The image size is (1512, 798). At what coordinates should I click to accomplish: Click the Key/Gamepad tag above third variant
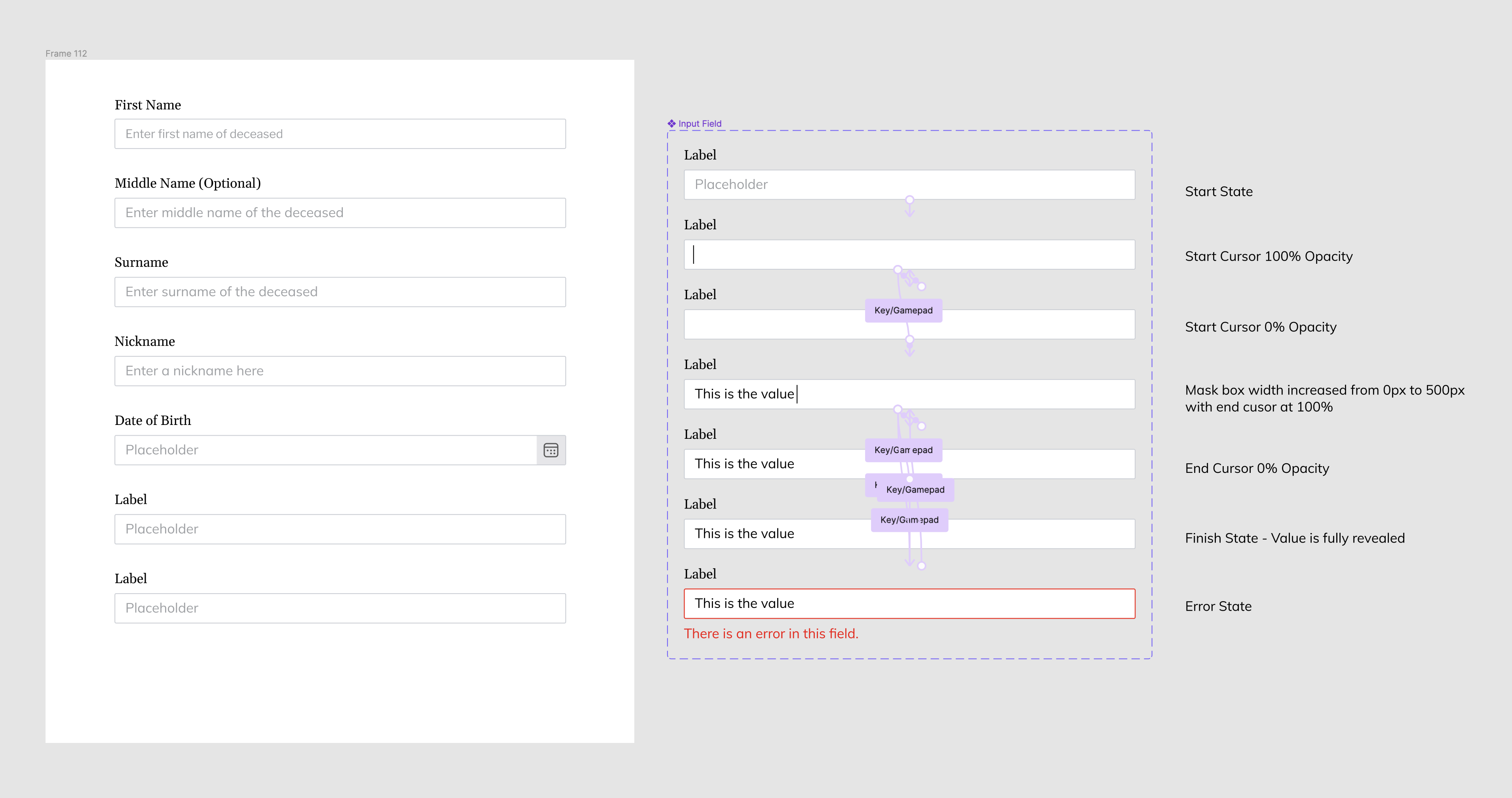[903, 310]
